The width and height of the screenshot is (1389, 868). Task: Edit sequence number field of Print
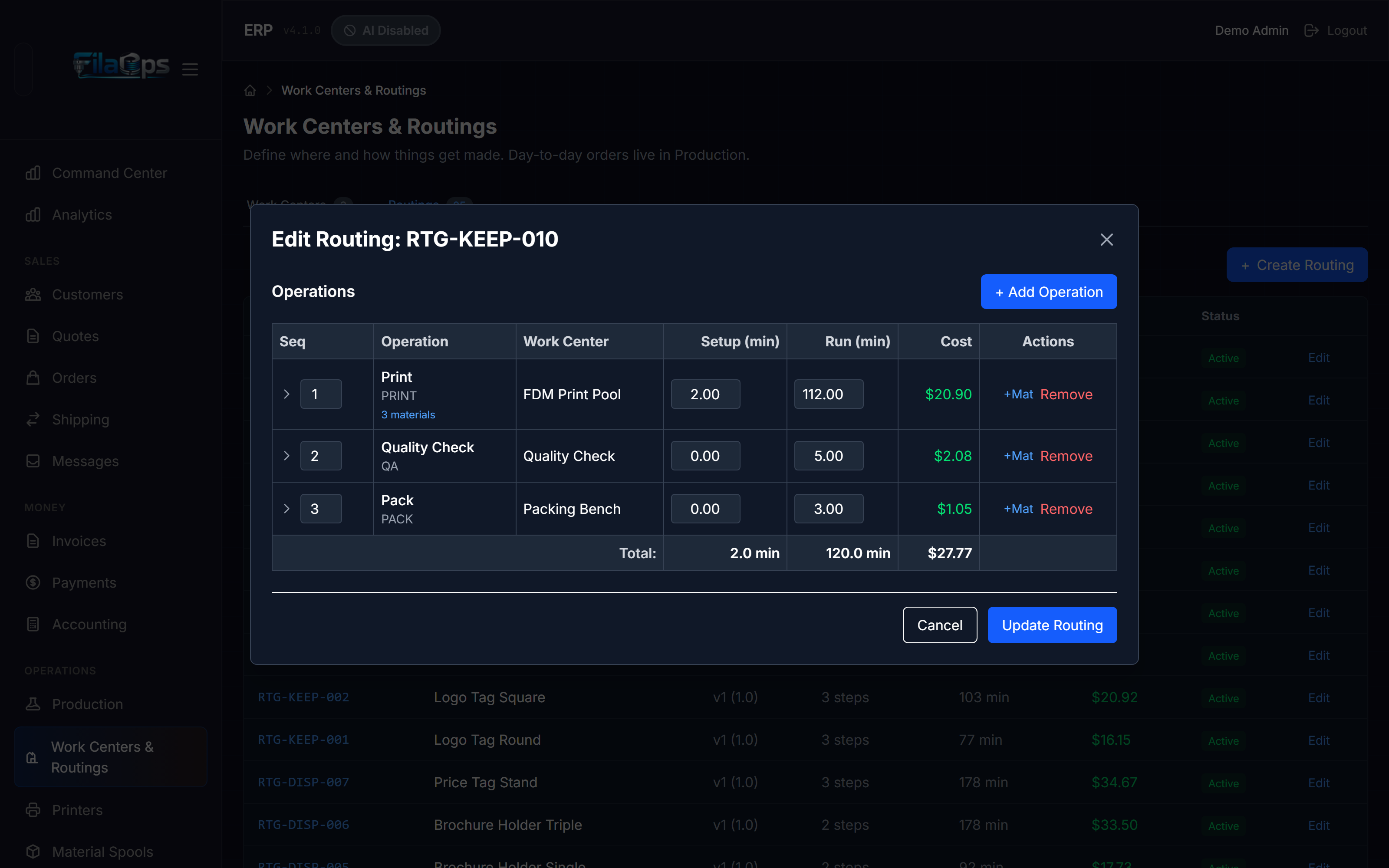click(x=321, y=394)
